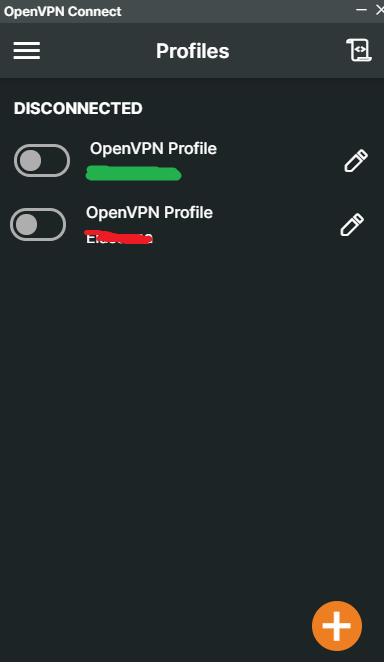This screenshot has width=384, height=662.
Task: Click the green-redacted subtitle under the first profile
Action: pos(133,173)
